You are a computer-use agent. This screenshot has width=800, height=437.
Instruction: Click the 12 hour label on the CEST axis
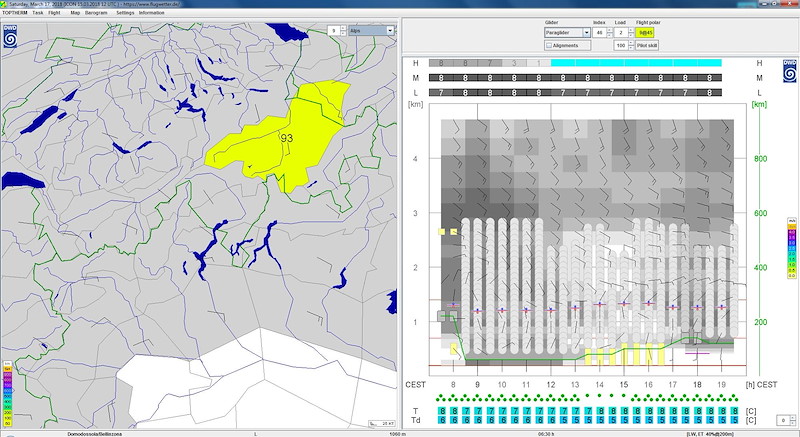click(551, 384)
